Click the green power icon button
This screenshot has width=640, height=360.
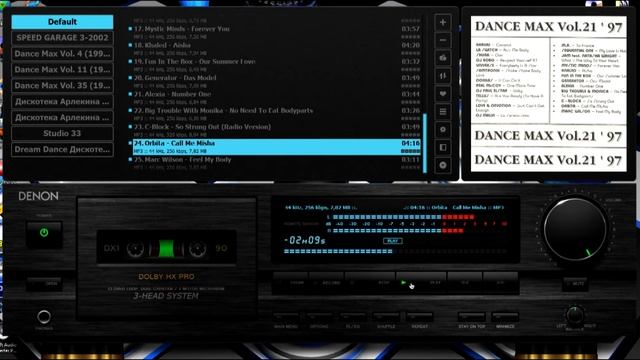point(44,233)
